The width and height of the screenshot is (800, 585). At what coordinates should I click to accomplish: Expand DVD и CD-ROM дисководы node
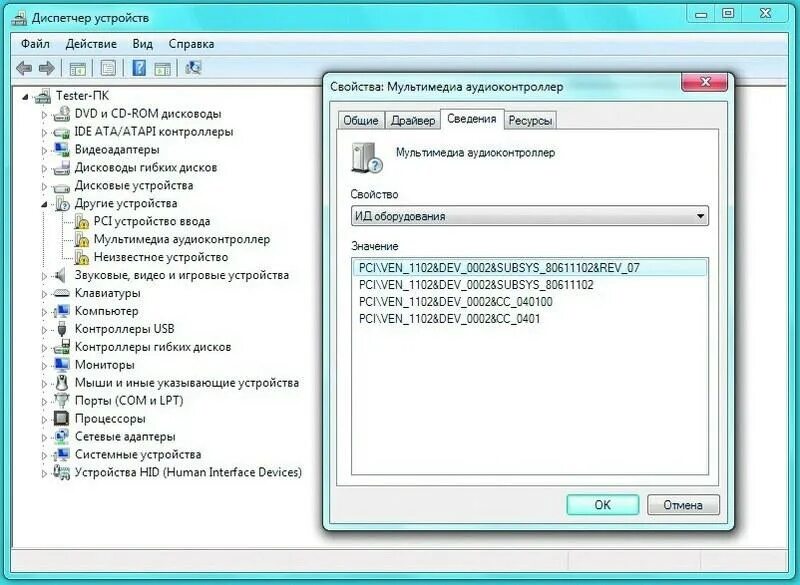[44, 115]
